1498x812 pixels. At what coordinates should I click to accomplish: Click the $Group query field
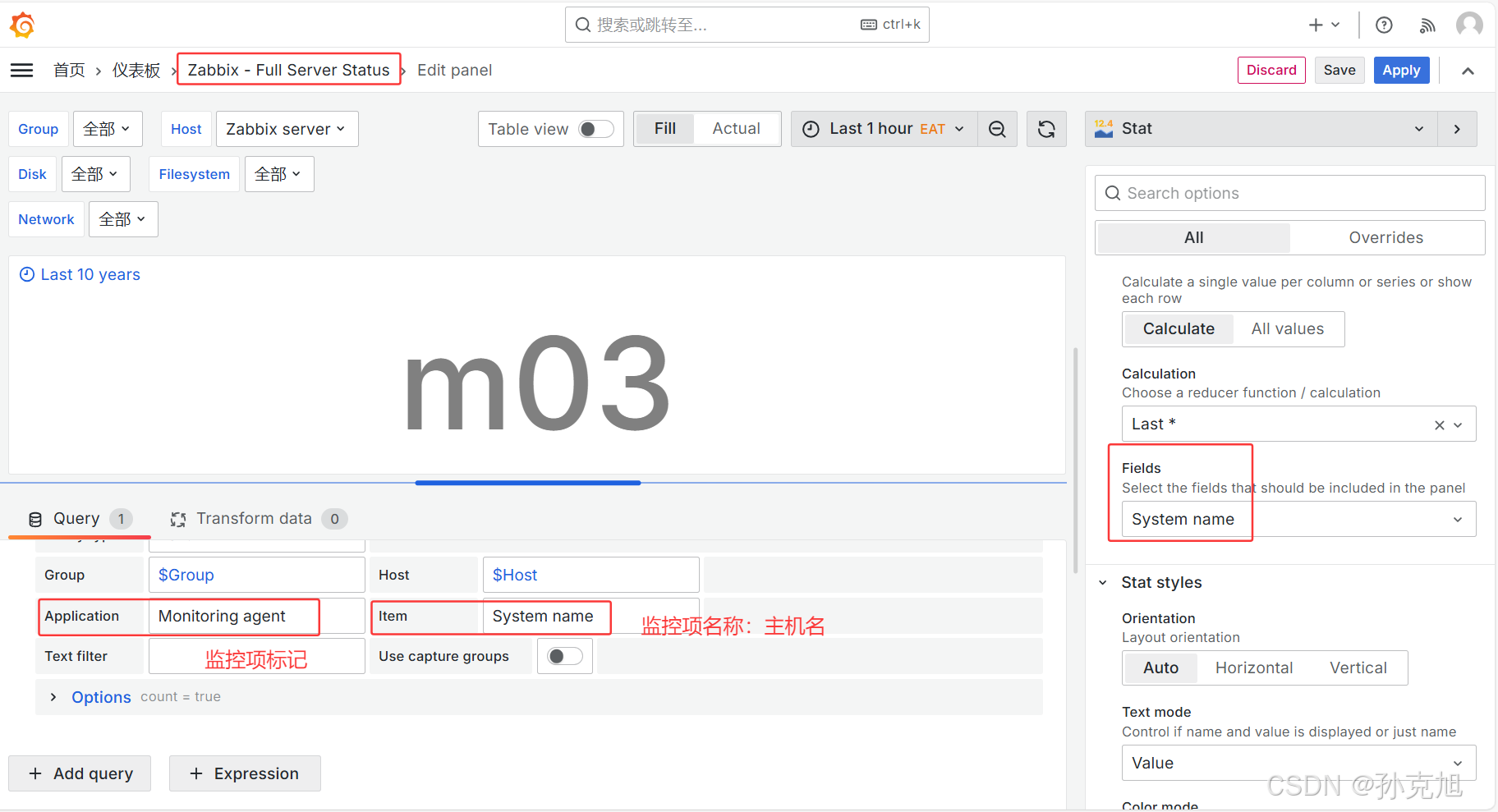pyautogui.click(x=257, y=575)
